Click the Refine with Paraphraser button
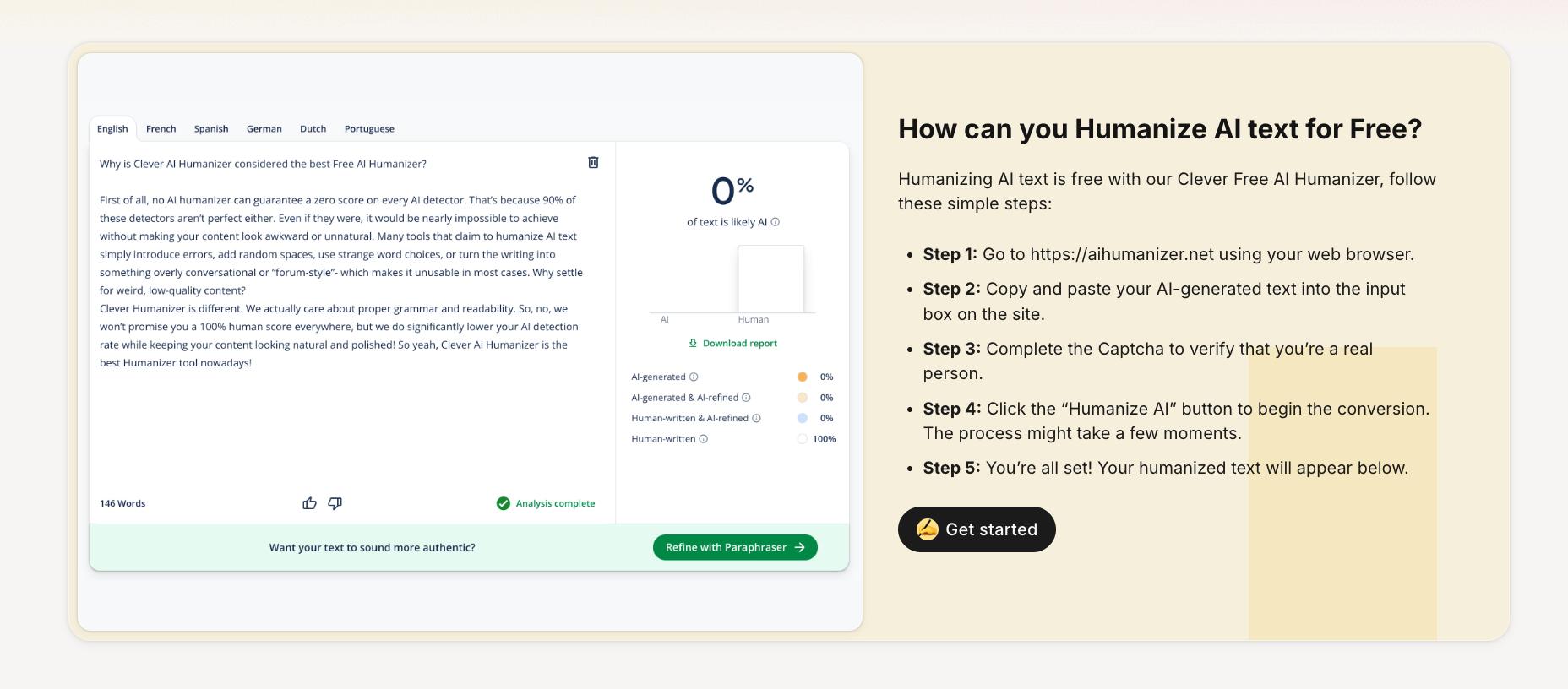The width and height of the screenshot is (1568, 689). pyautogui.click(x=735, y=547)
